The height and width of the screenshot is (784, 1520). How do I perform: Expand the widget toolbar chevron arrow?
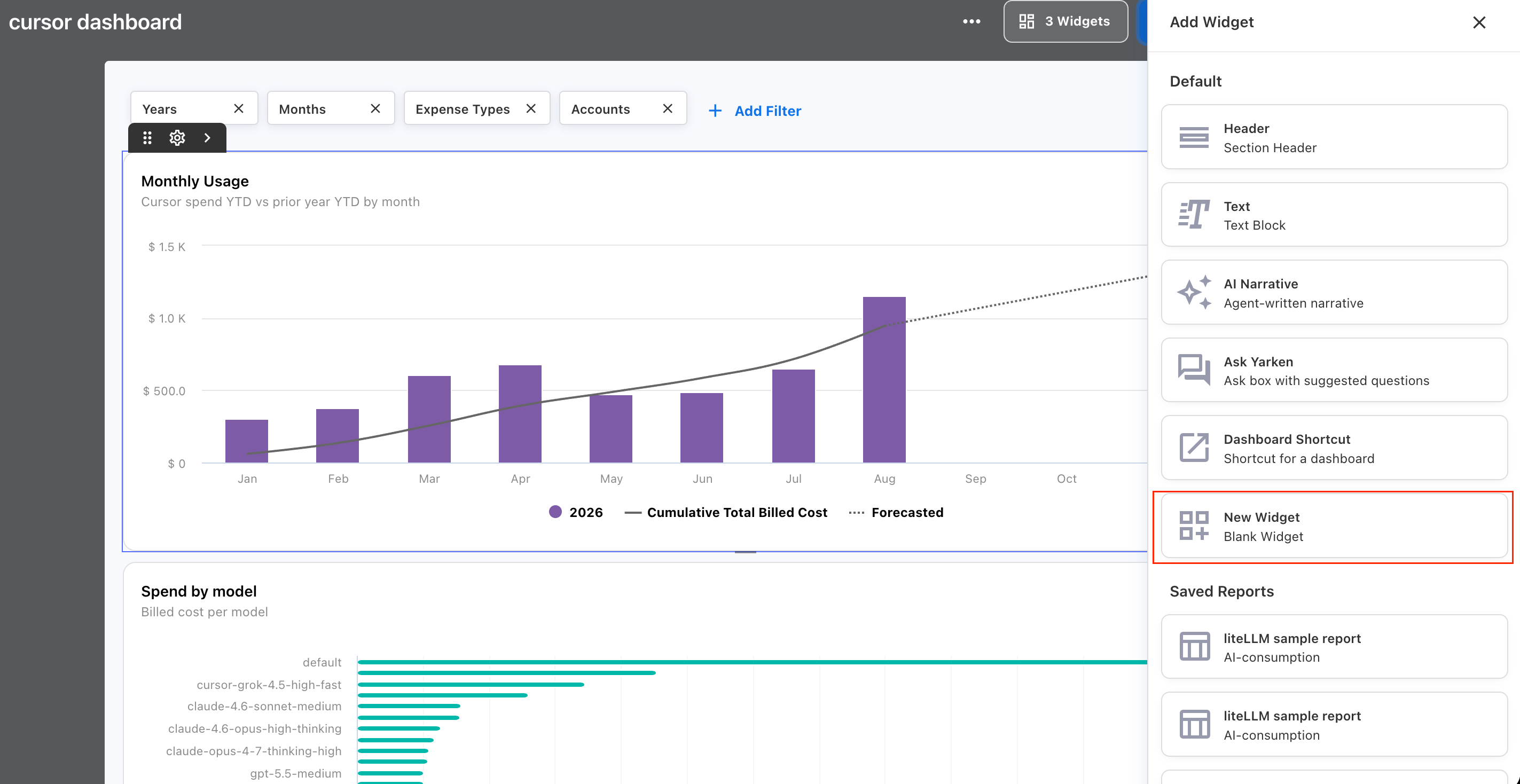tap(207, 138)
